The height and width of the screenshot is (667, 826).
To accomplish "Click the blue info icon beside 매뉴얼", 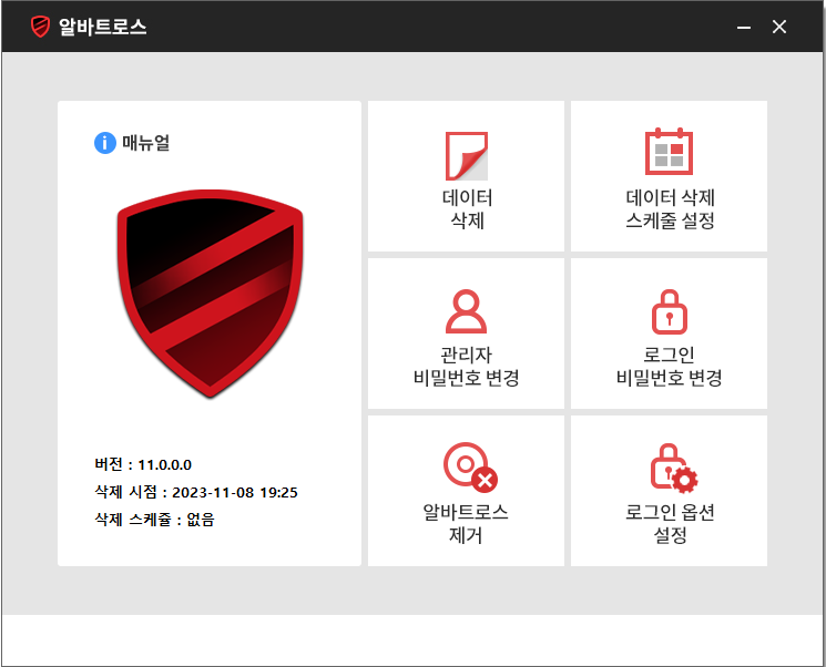I will point(104,143).
